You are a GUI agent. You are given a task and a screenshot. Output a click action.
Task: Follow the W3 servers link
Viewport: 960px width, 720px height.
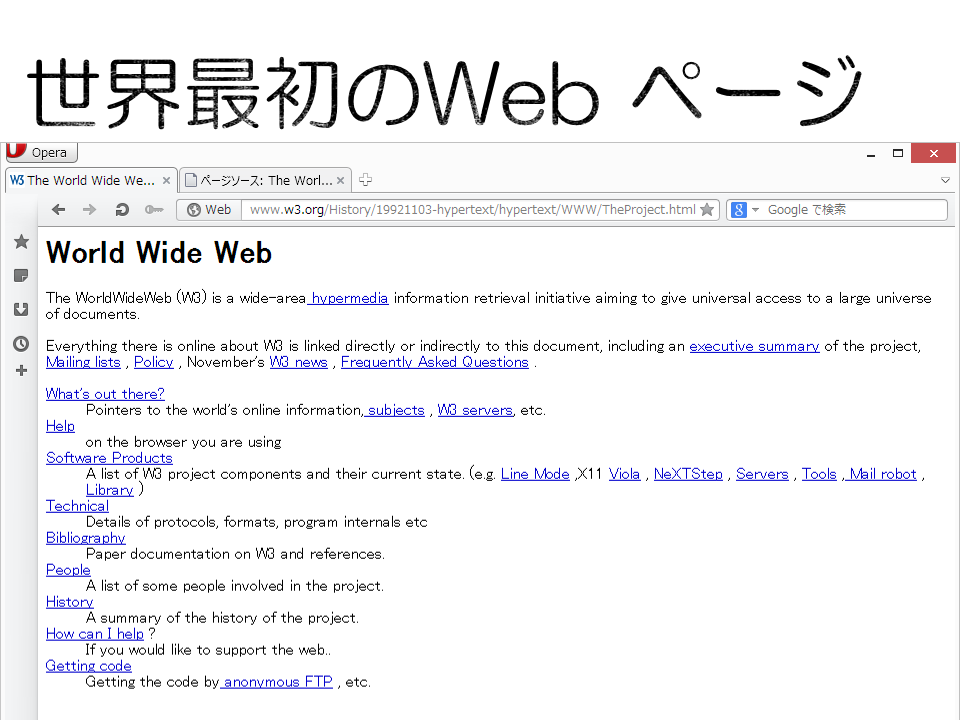(475, 410)
